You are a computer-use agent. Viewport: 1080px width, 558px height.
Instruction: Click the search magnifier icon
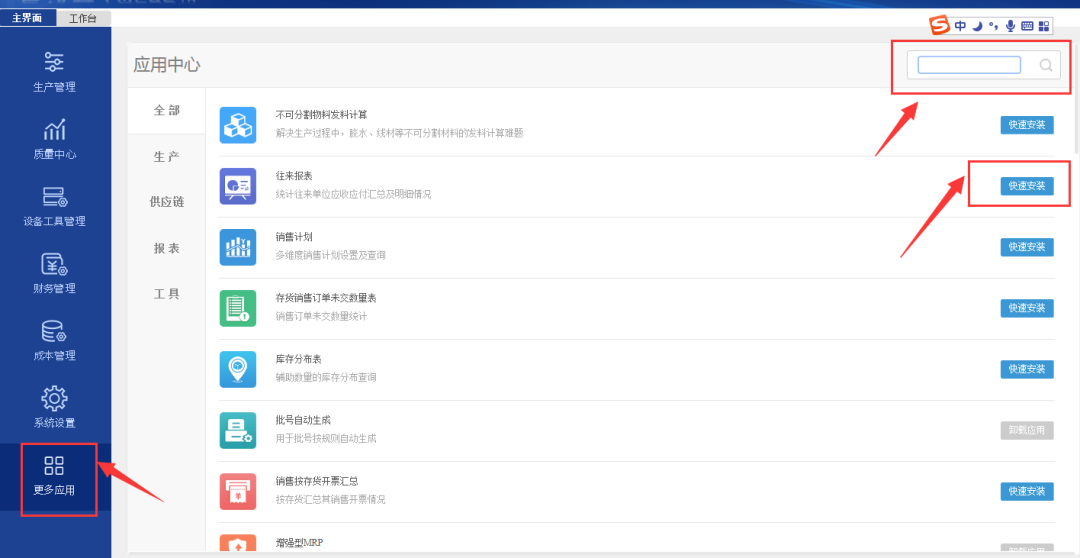1046,66
